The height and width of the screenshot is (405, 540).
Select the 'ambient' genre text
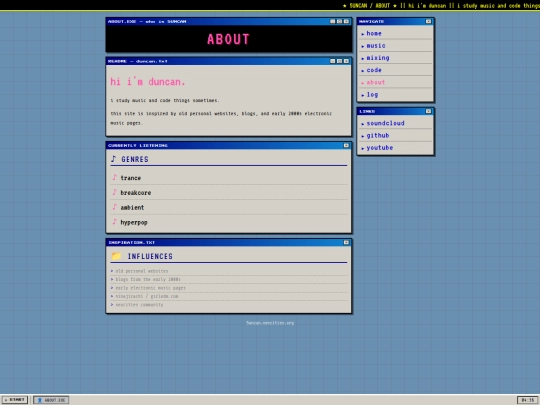[132, 208]
